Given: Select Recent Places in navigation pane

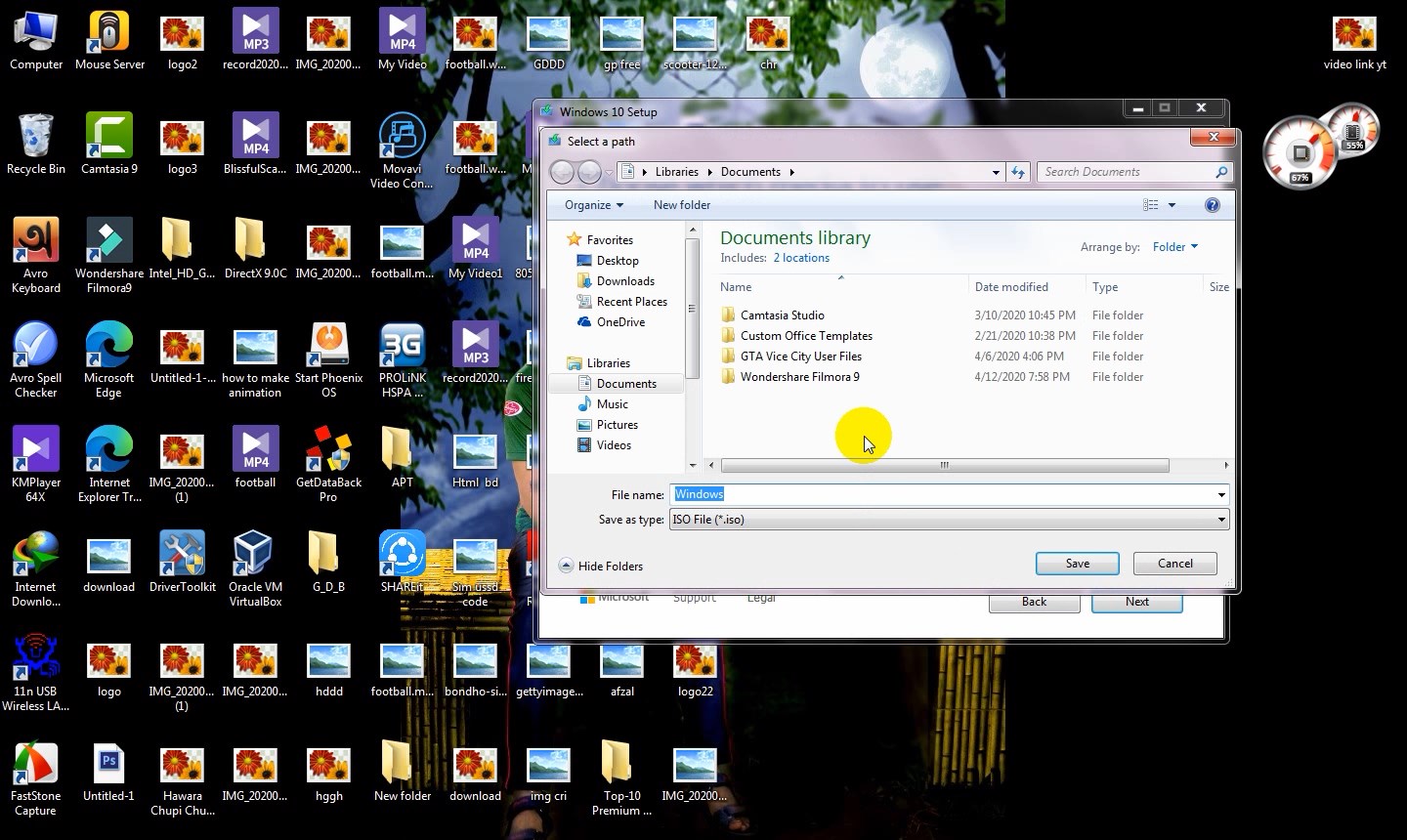Looking at the screenshot, I should click(x=631, y=302).
